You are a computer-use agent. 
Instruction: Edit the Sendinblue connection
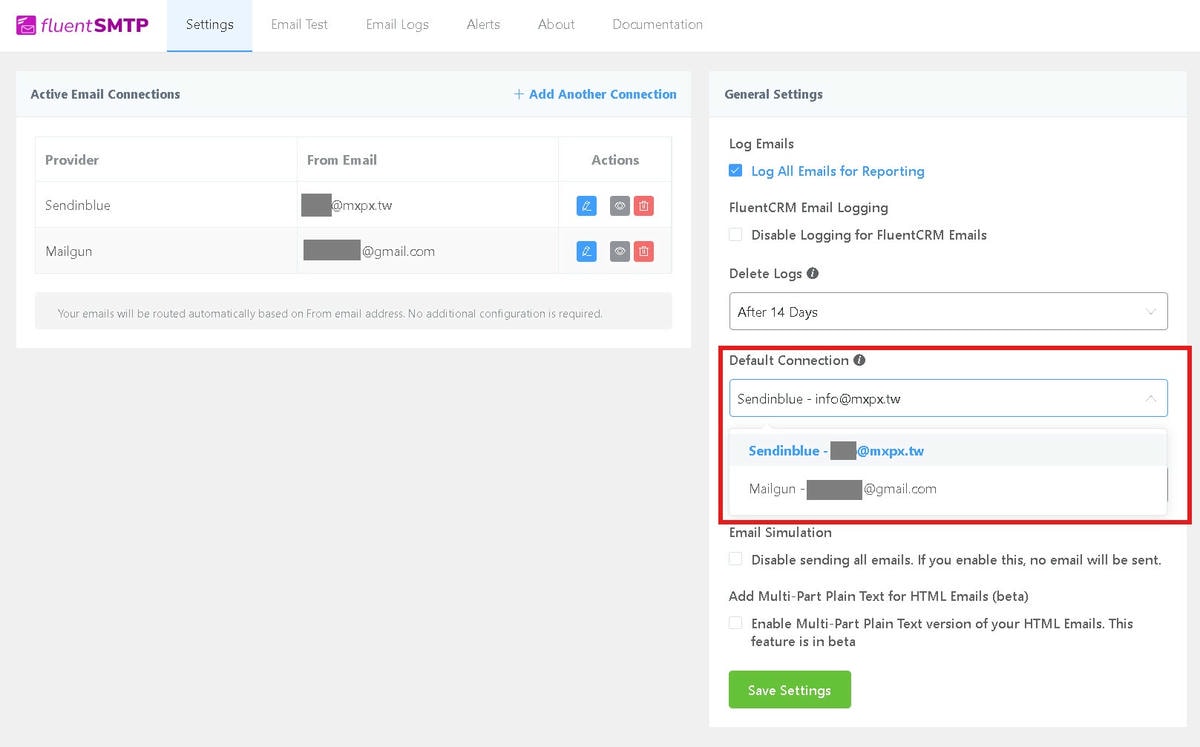tap(586, 206)
